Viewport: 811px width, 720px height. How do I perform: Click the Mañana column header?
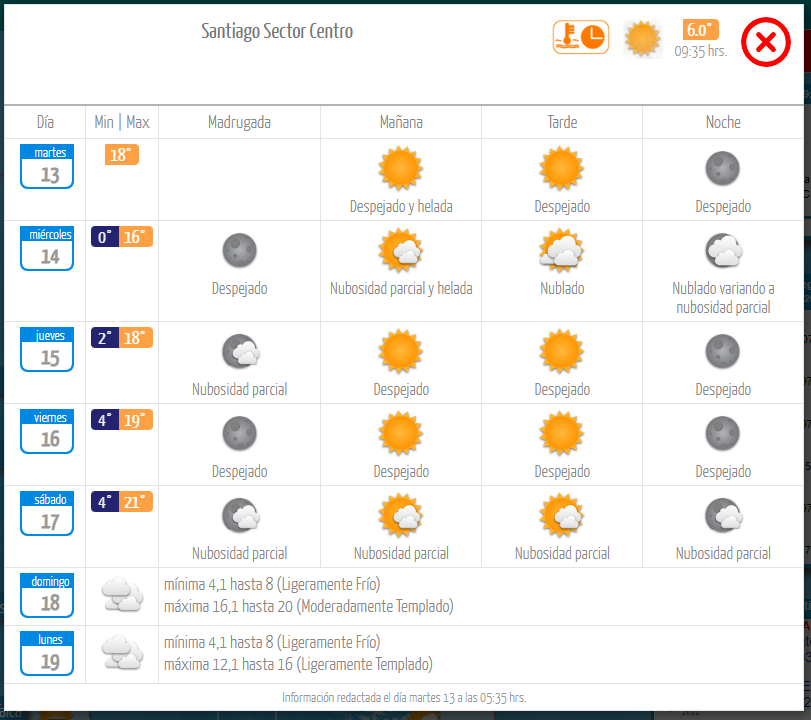(x=401, y=122)
